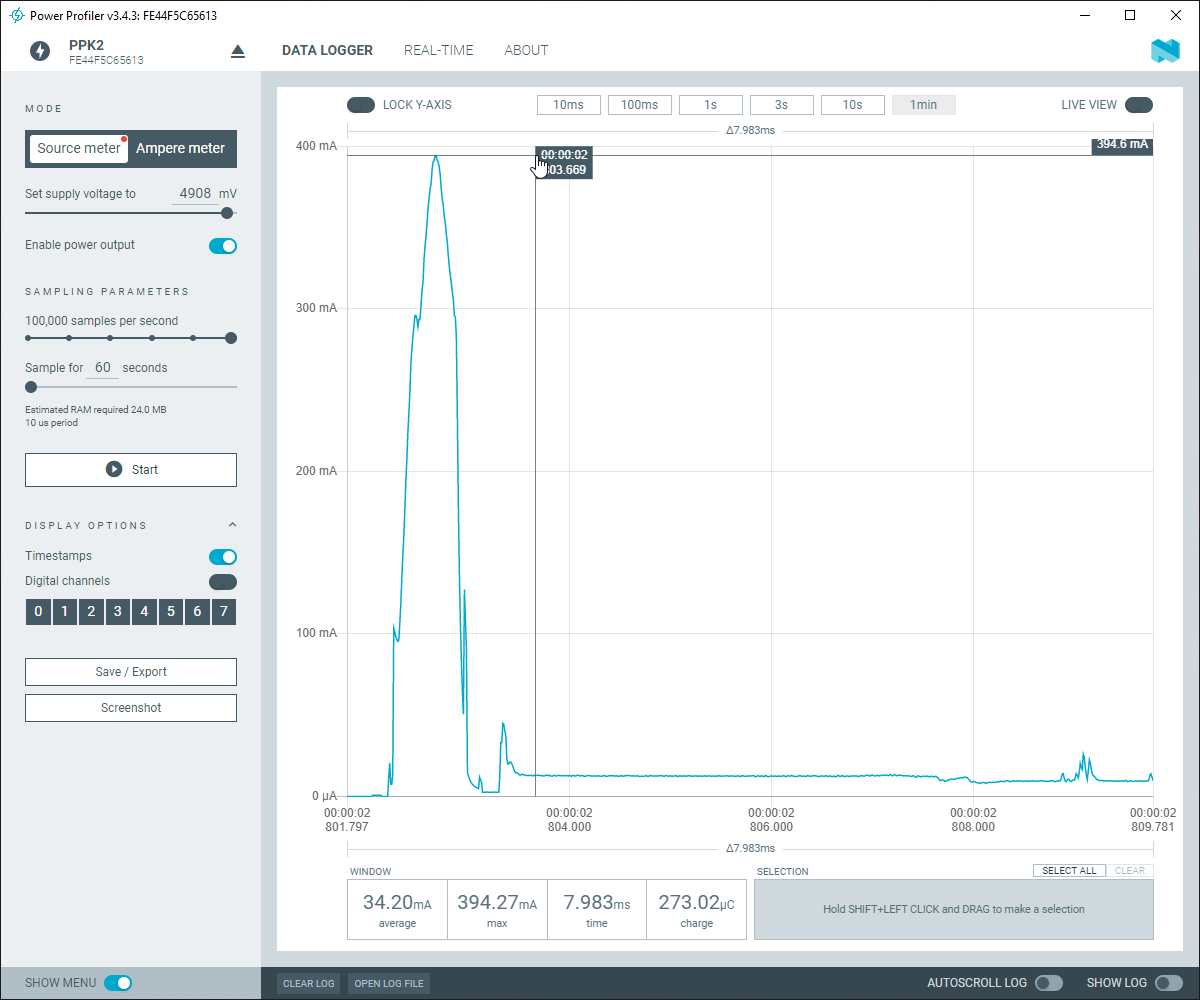Click Select All in the selection panel
The image size is (1200, 1000).
[x=1069, y=870]
